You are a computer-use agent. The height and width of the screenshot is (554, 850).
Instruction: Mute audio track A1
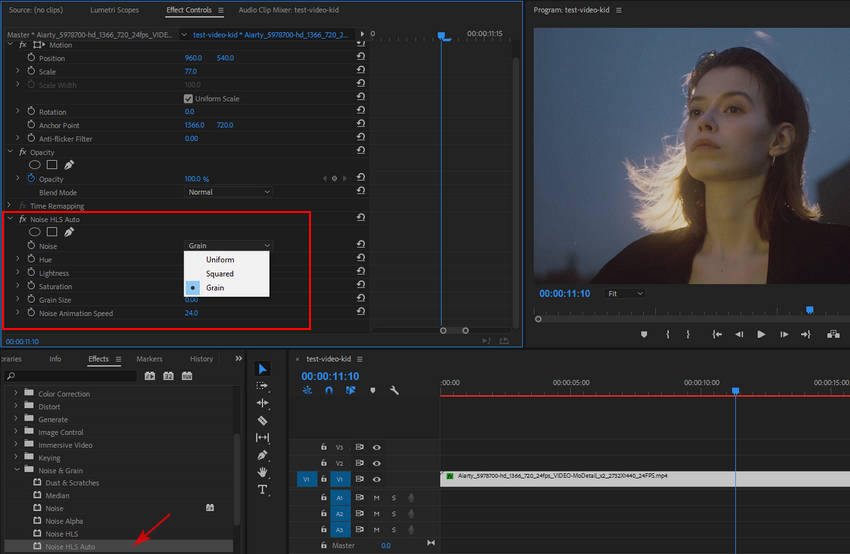(x=377, y=498)
